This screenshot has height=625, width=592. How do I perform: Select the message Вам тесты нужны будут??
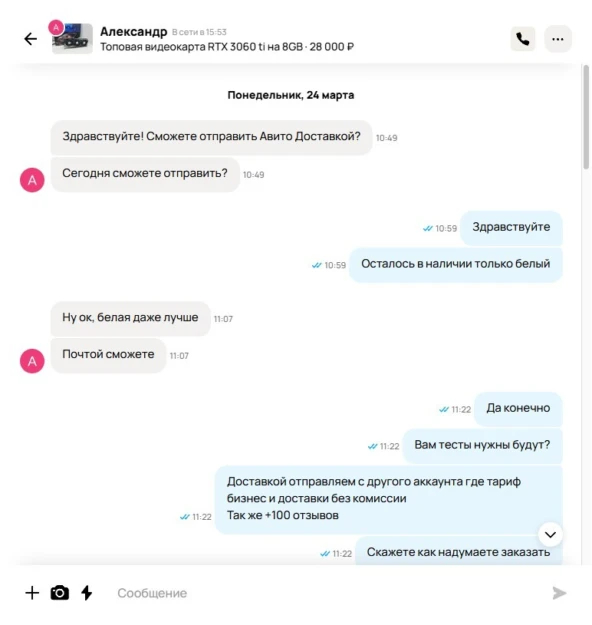coord(482,445)
